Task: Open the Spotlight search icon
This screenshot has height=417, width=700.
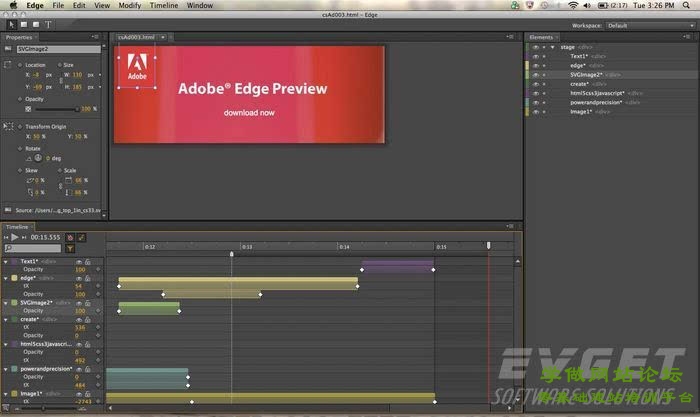Action: pos(688,5)
